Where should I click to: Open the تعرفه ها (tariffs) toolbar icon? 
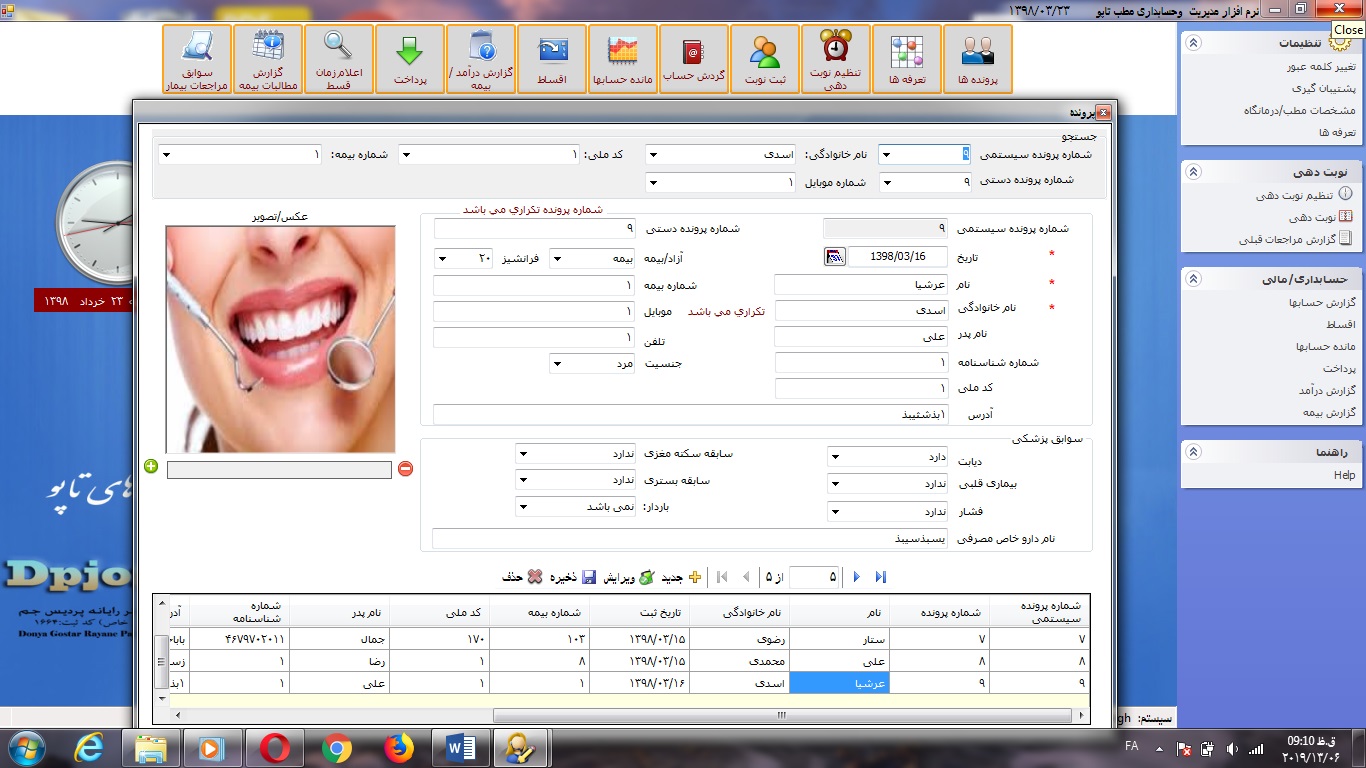906,58
